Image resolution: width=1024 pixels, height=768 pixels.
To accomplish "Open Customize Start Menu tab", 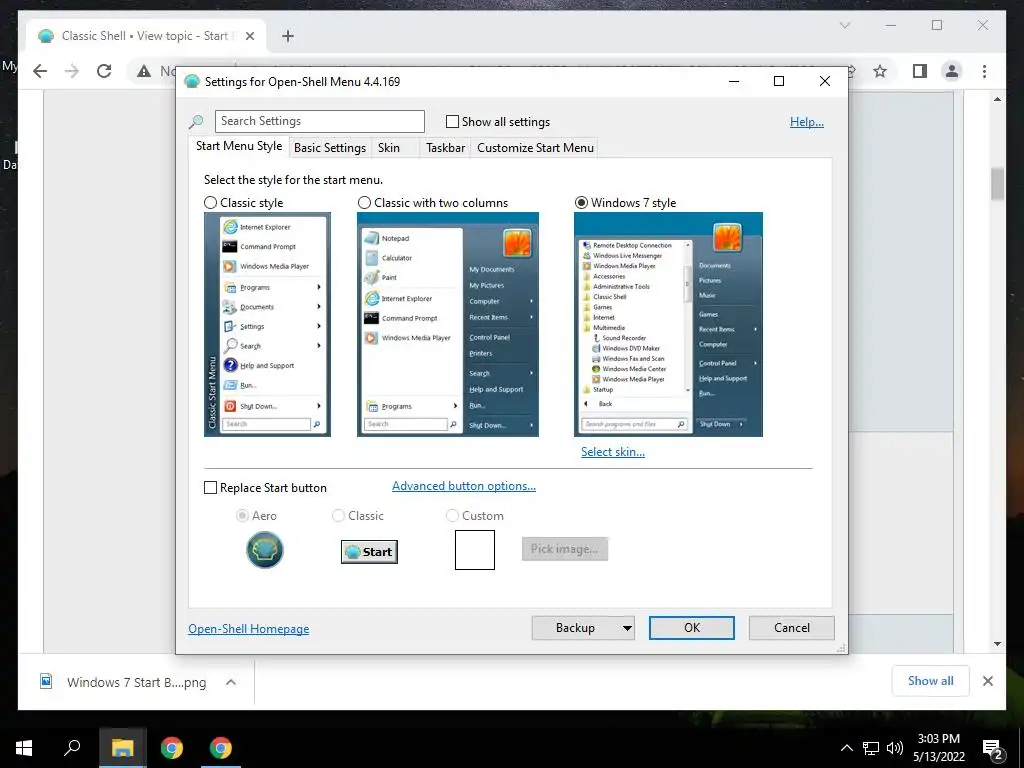I will tap(536, 148).
